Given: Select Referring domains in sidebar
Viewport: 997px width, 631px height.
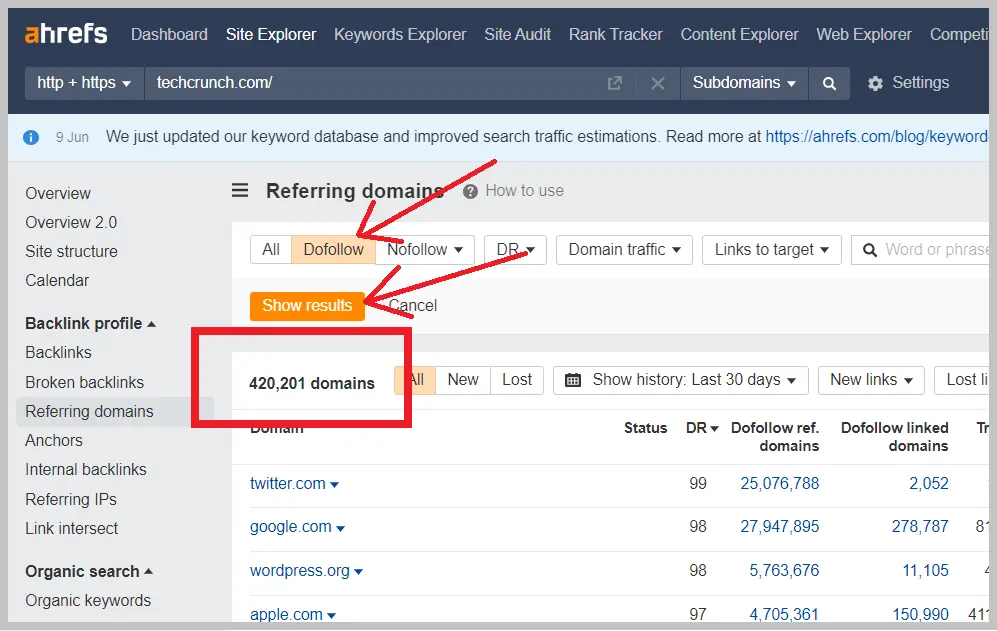Looking at the screenshot, I should tap(90, 412).
